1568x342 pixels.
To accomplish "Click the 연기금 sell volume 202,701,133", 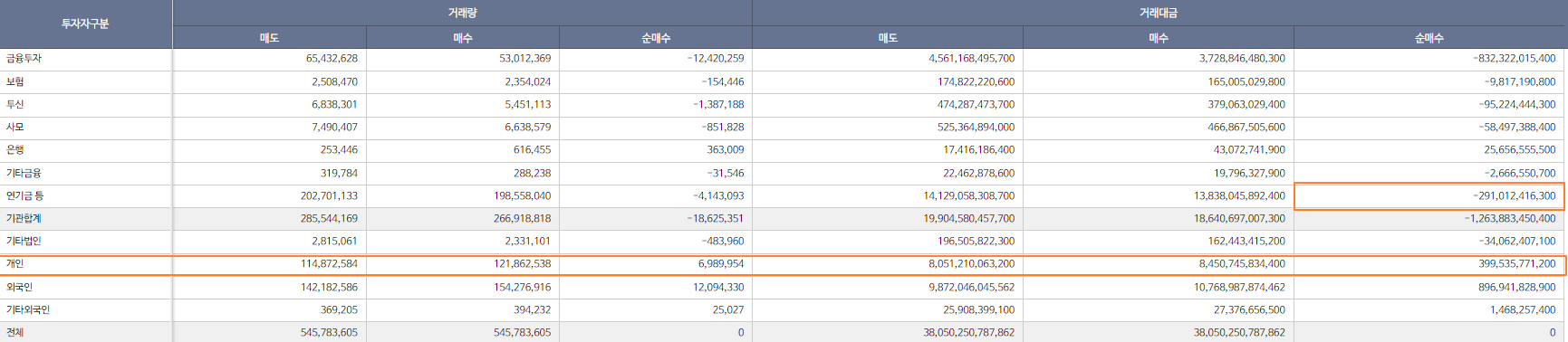I will [329, 196].
